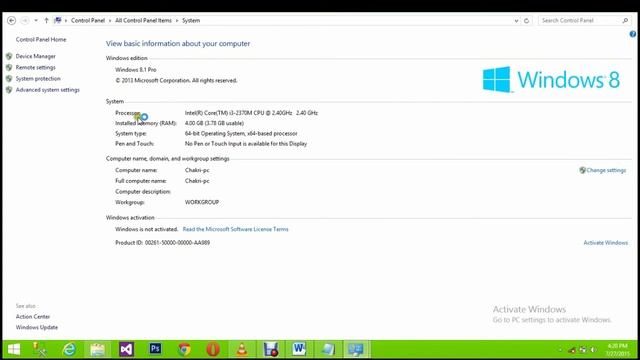The height and width of the screenshot is (360, 640).
Task: Open Windows Update link
Action: [x=37, y=327]
